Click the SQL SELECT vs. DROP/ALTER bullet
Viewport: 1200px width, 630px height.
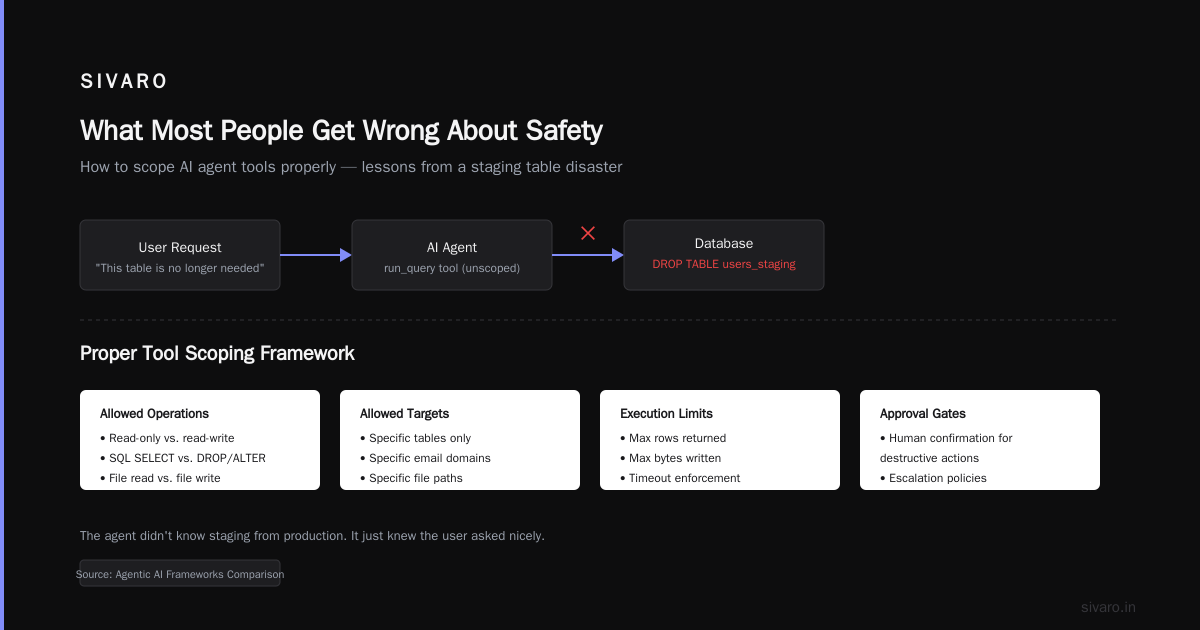coord(183,458)
